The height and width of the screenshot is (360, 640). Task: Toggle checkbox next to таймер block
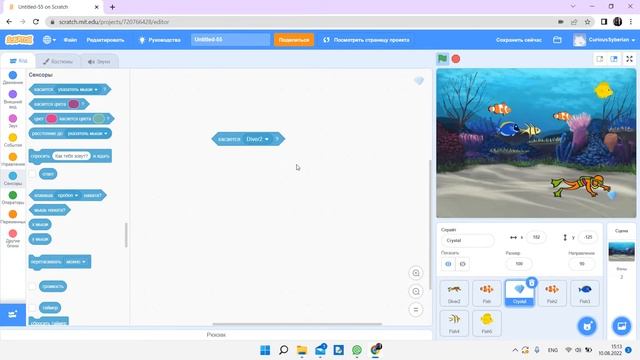pyautogui.click(x=32, y=308)
